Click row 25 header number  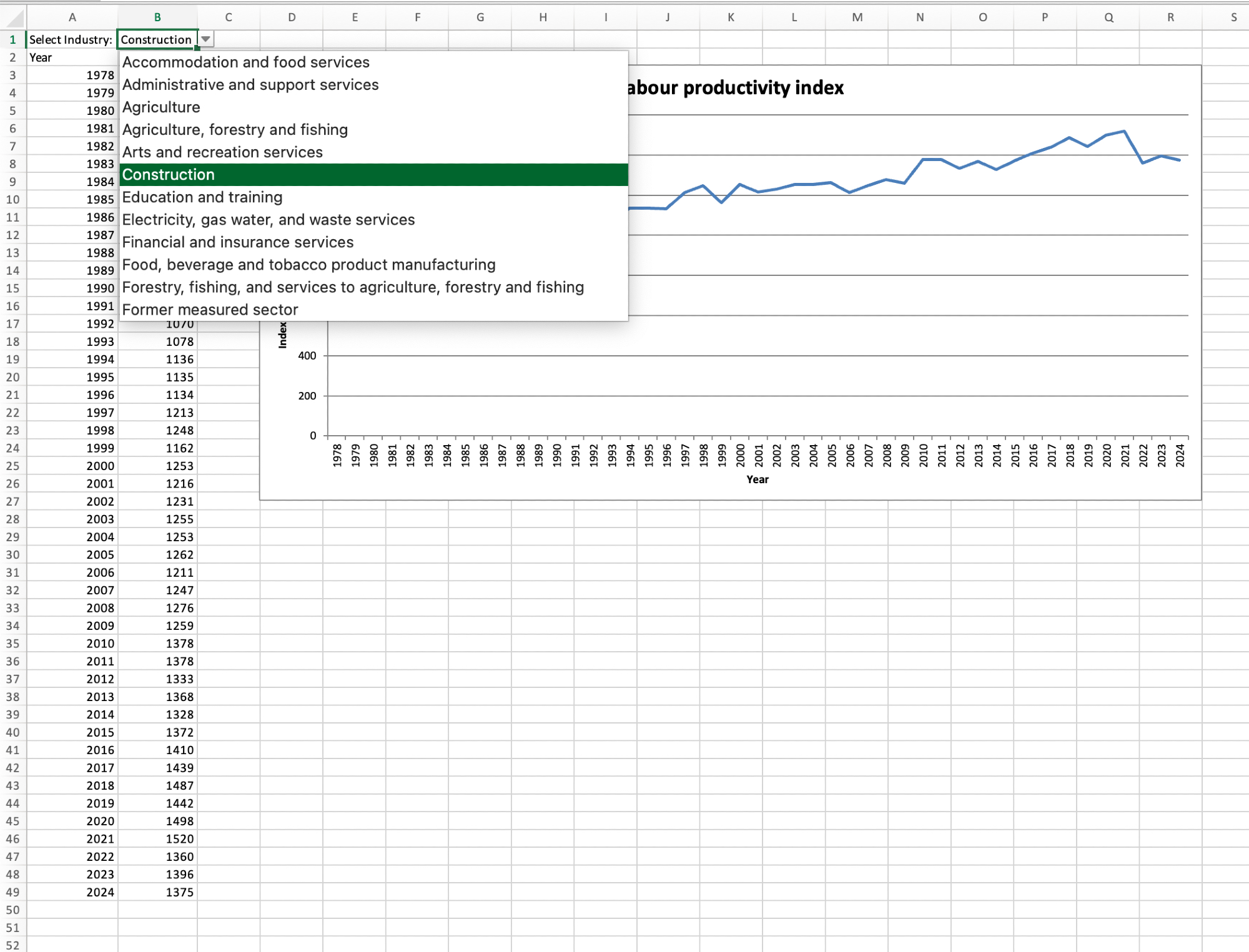tap(12, 466)
